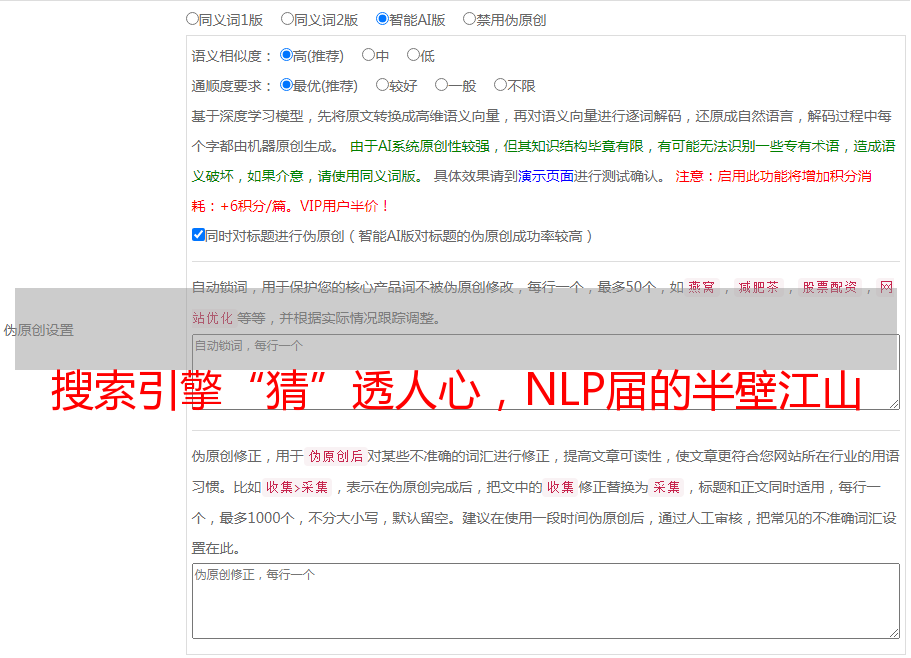Click inside the 伪原创修正 text area
Image resolution: width=911 pixels, height=658 pixels.
[546, 601]
